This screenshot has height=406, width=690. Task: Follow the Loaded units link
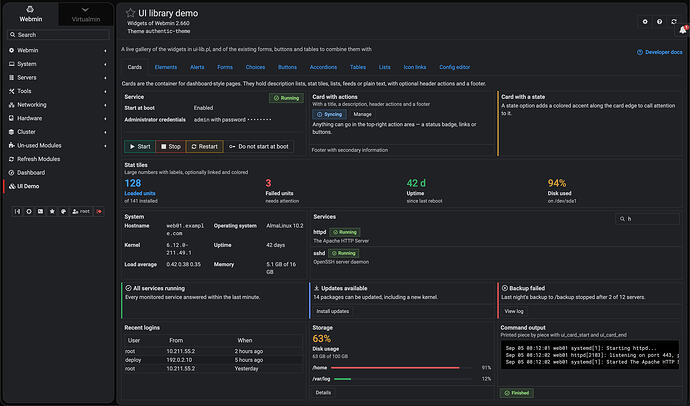(140, 193)
